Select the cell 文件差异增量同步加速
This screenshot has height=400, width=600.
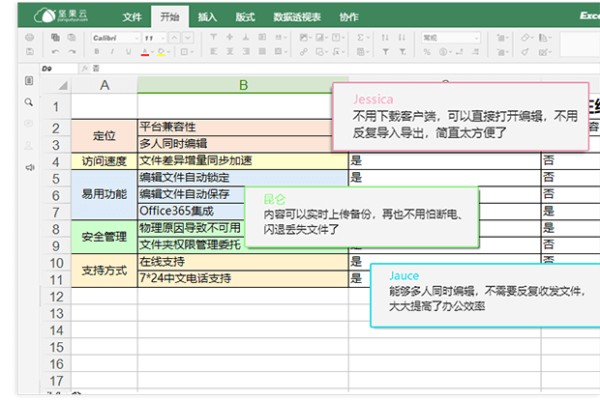[x=243, y=161]
